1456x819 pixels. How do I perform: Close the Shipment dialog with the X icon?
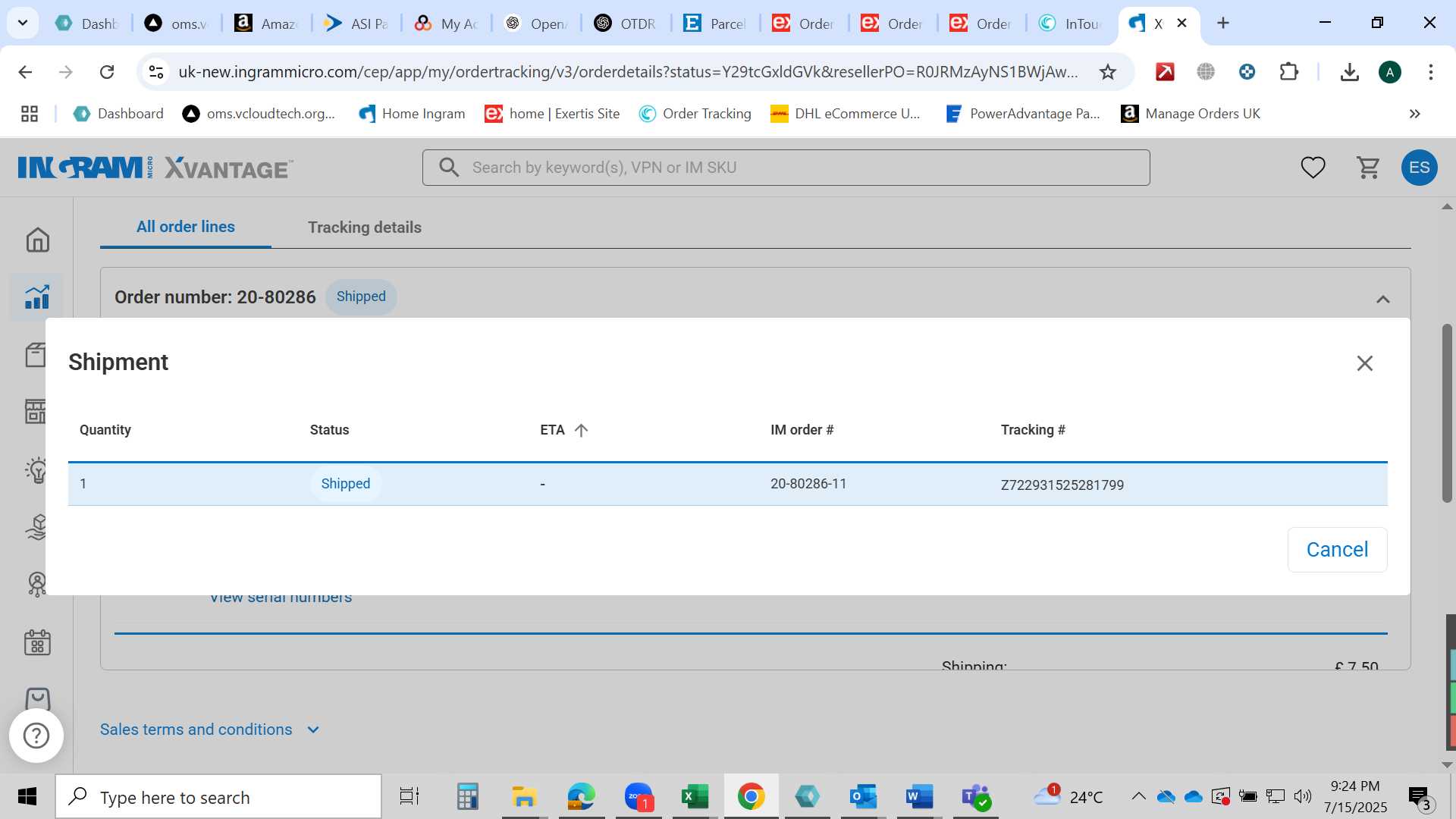pos(1364,363)
